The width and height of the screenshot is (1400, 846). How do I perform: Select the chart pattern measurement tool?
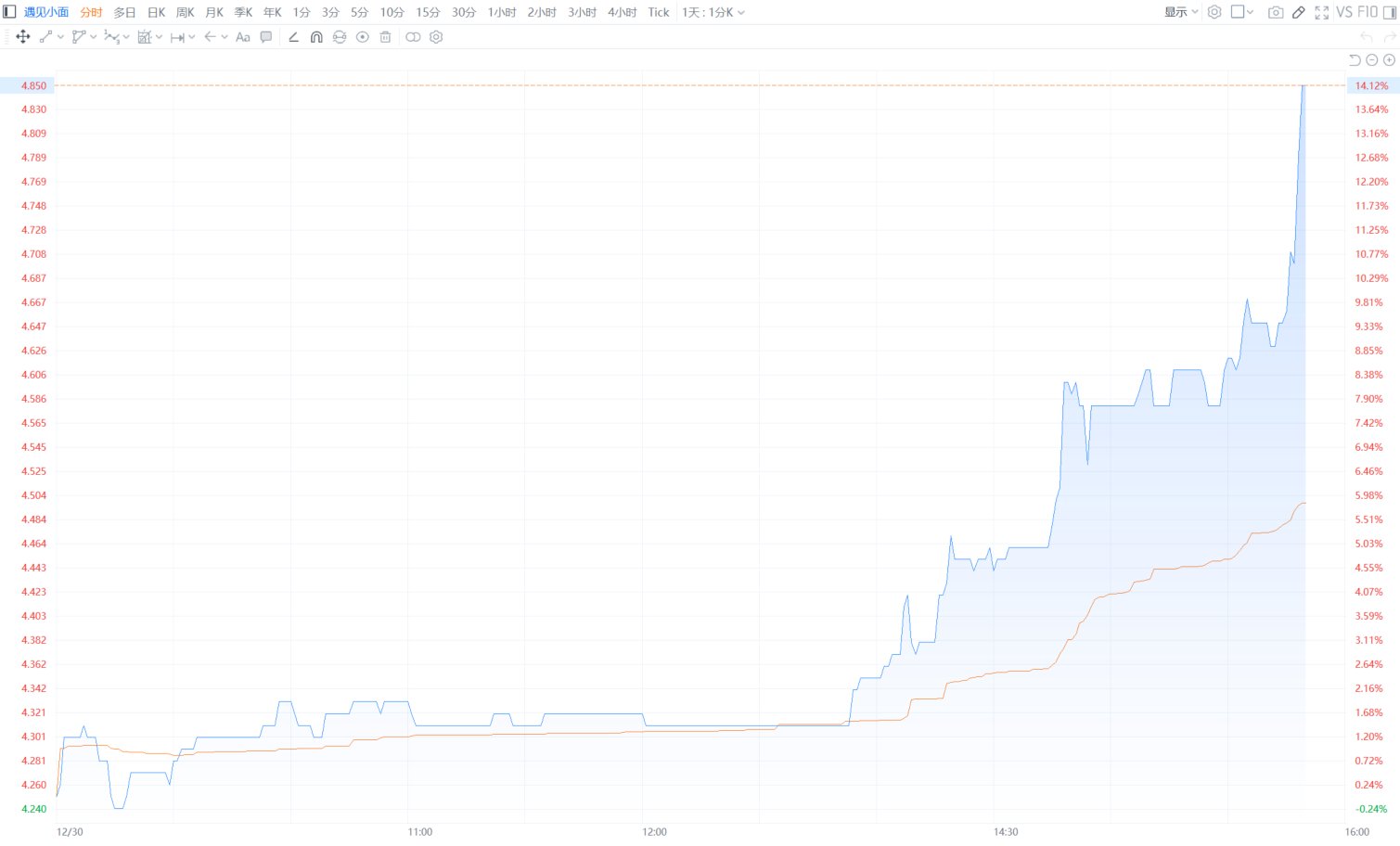144,37
